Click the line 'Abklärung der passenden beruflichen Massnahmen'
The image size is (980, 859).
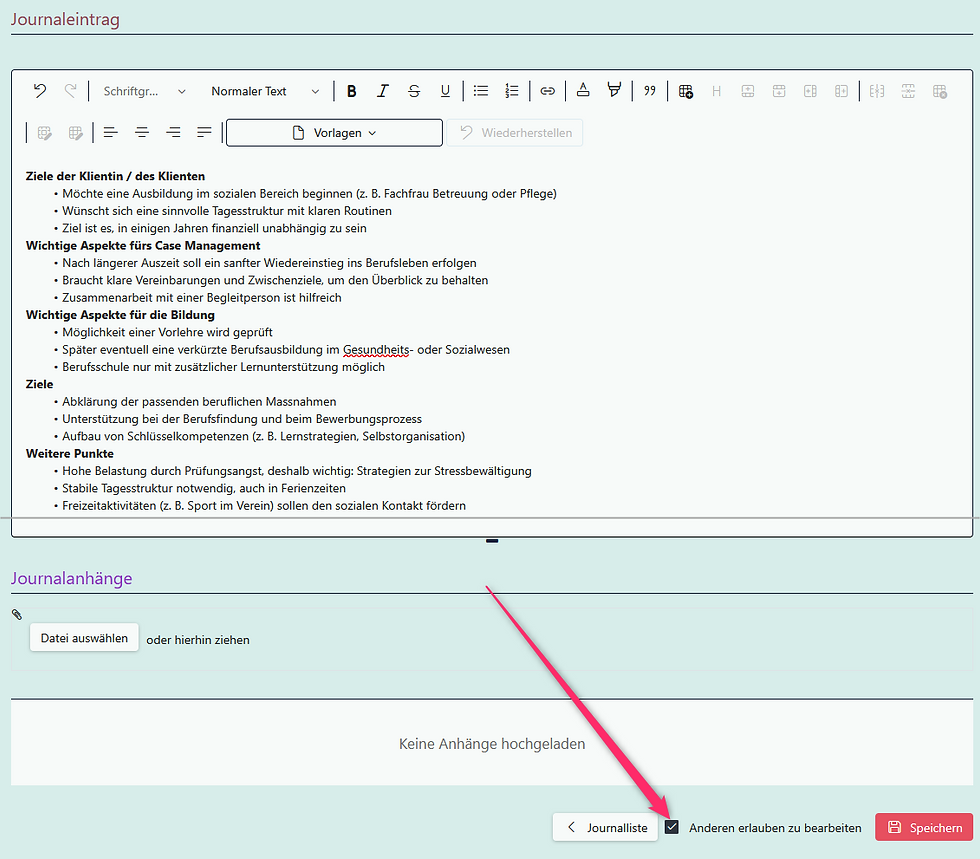[199, 402]
